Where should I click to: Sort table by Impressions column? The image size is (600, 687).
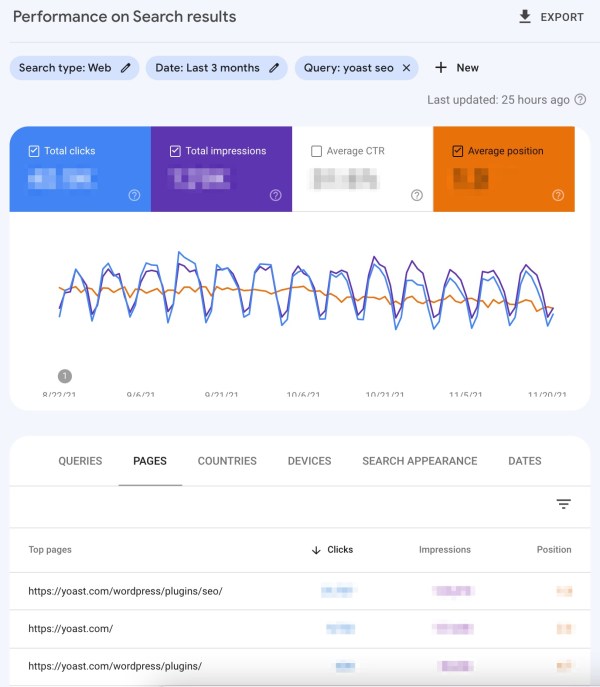click(444, 549)
